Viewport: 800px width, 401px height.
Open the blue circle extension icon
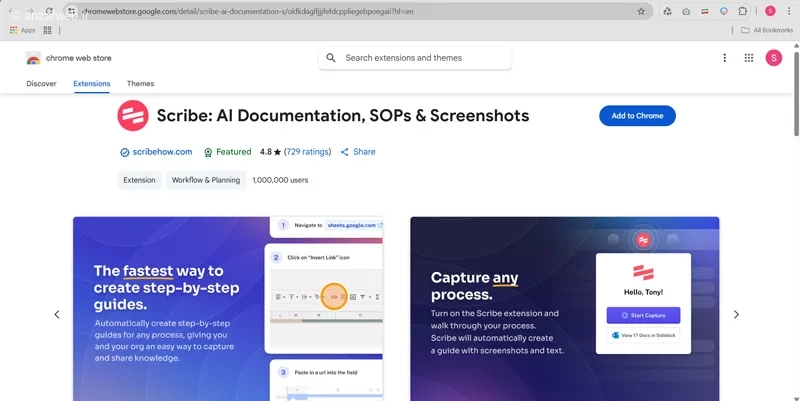click(x=723, y=11)
